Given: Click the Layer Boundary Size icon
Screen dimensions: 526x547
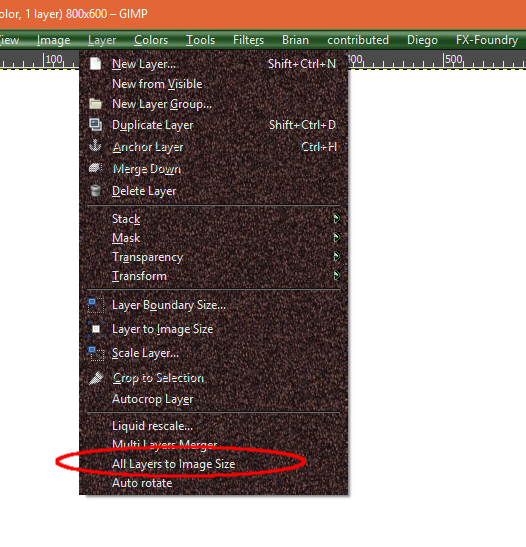Looking at the screenshot, I should click(x=96, y=305).
